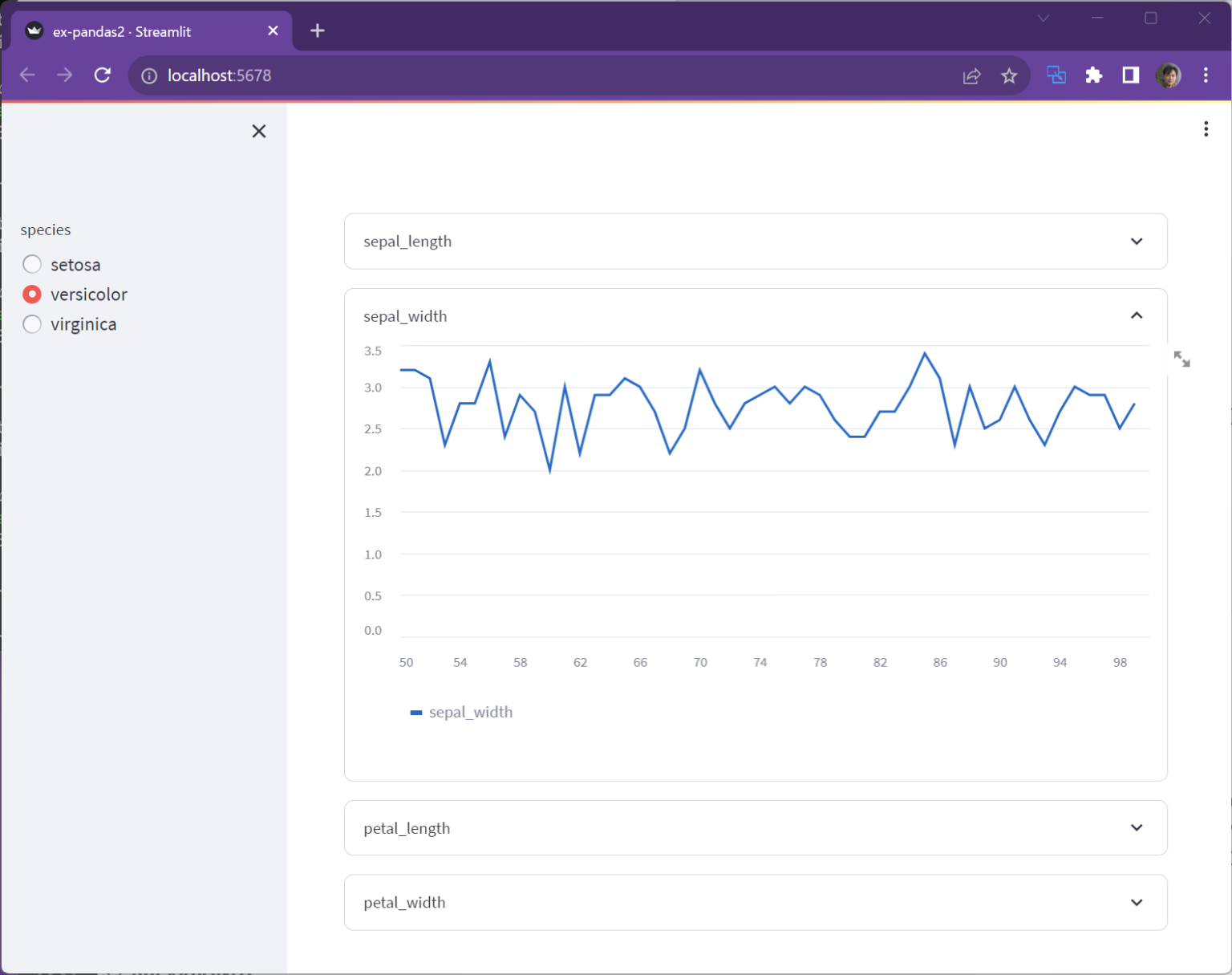This screenshot has width=1232, height=975.
Task: Click the share icon in the address bar
Action: 971,75
